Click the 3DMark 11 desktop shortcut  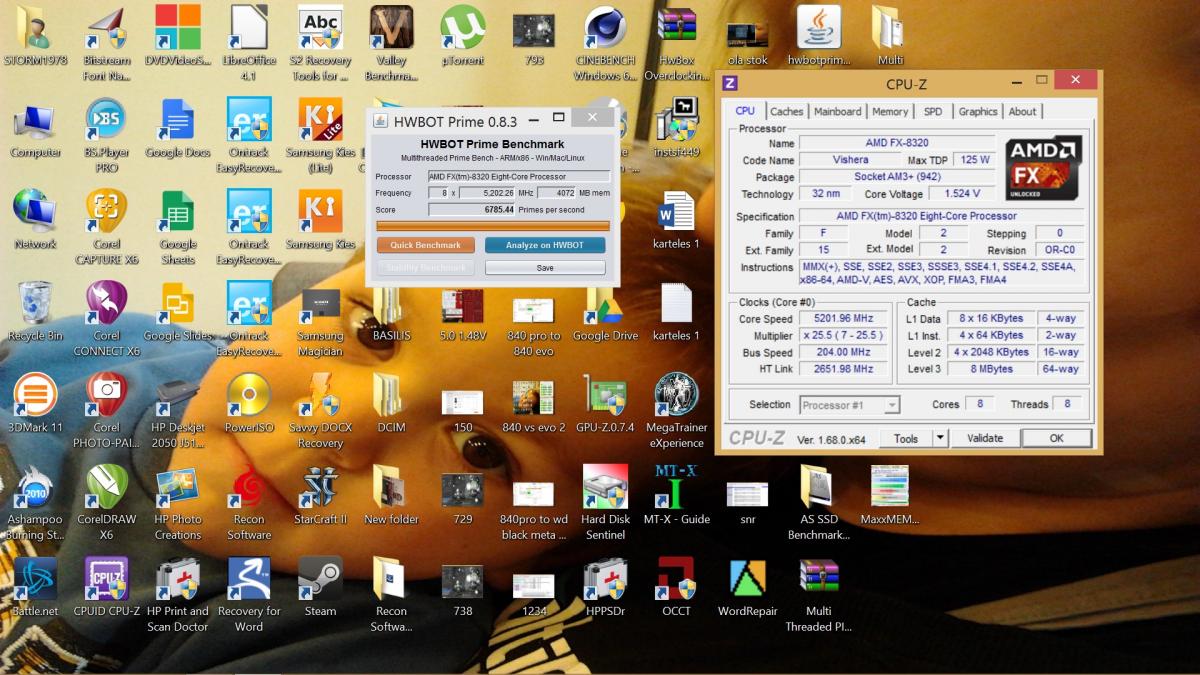tap(35, 404)
